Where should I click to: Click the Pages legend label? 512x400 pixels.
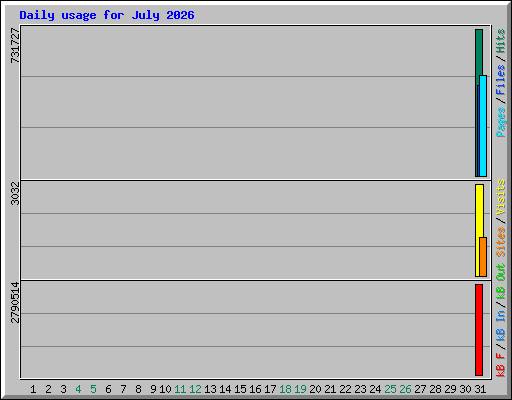click(500, 122)
